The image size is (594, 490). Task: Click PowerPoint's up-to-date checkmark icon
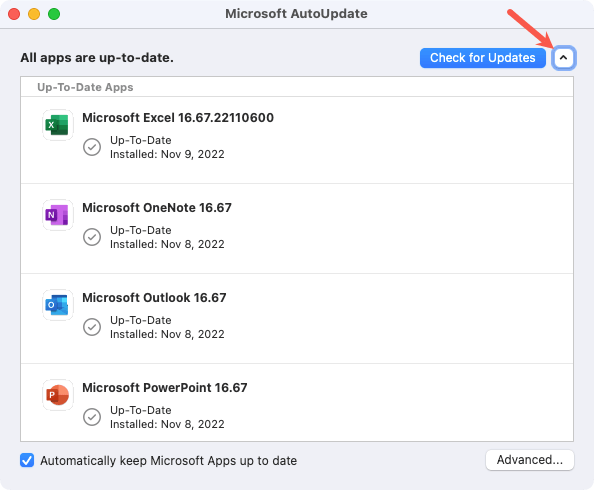coord(92,417)
